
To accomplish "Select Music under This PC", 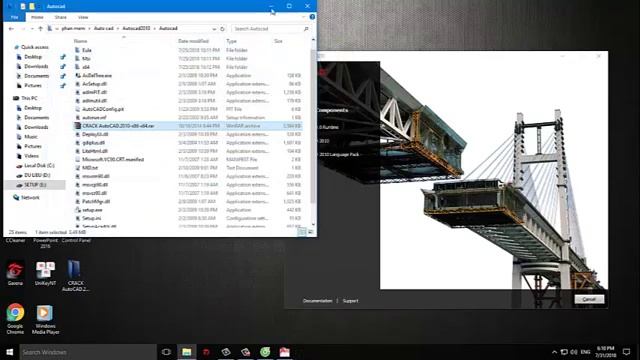I will tap(31, 137).
